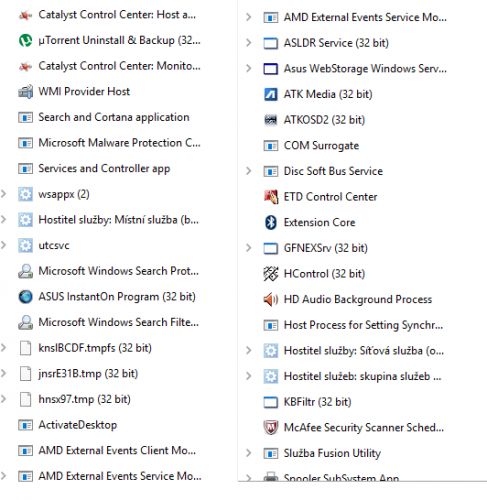Click the WMI Provider Host icon
Viewport: 487px width, 500px height.
pos(25,92)
